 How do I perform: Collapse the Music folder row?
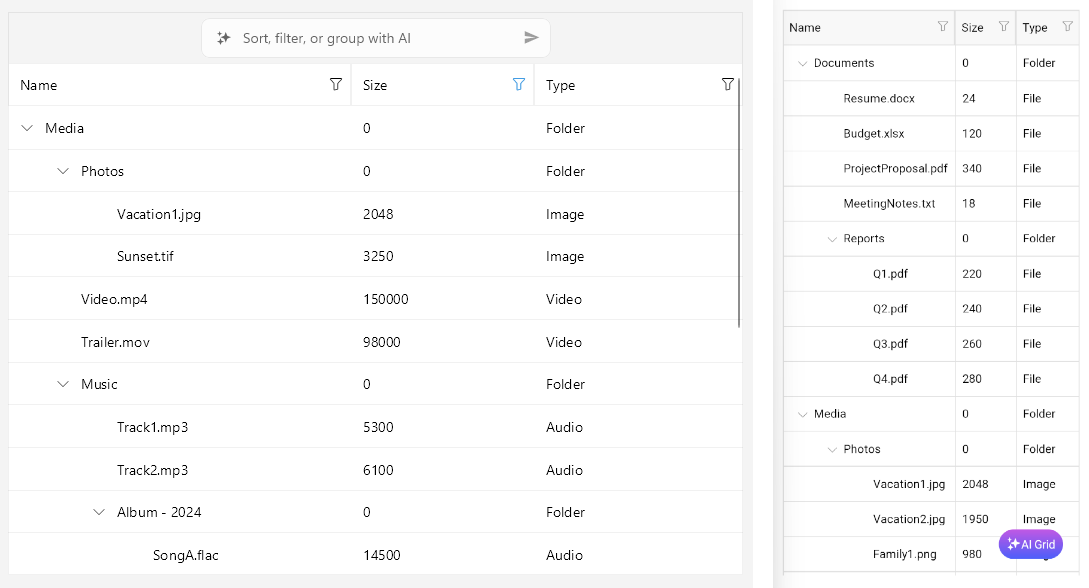pyautogui.click(x=63, y=384)
